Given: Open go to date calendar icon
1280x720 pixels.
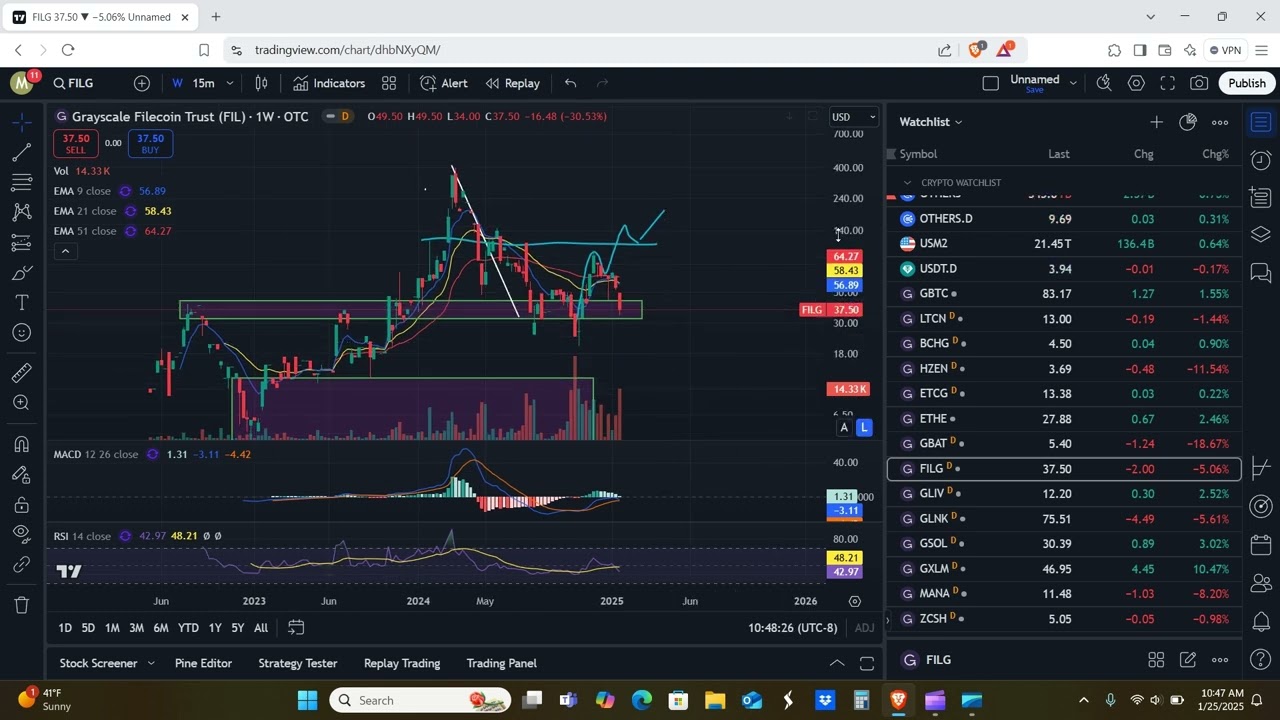Looking at the screenshot, I should click(x=296, y=628).
